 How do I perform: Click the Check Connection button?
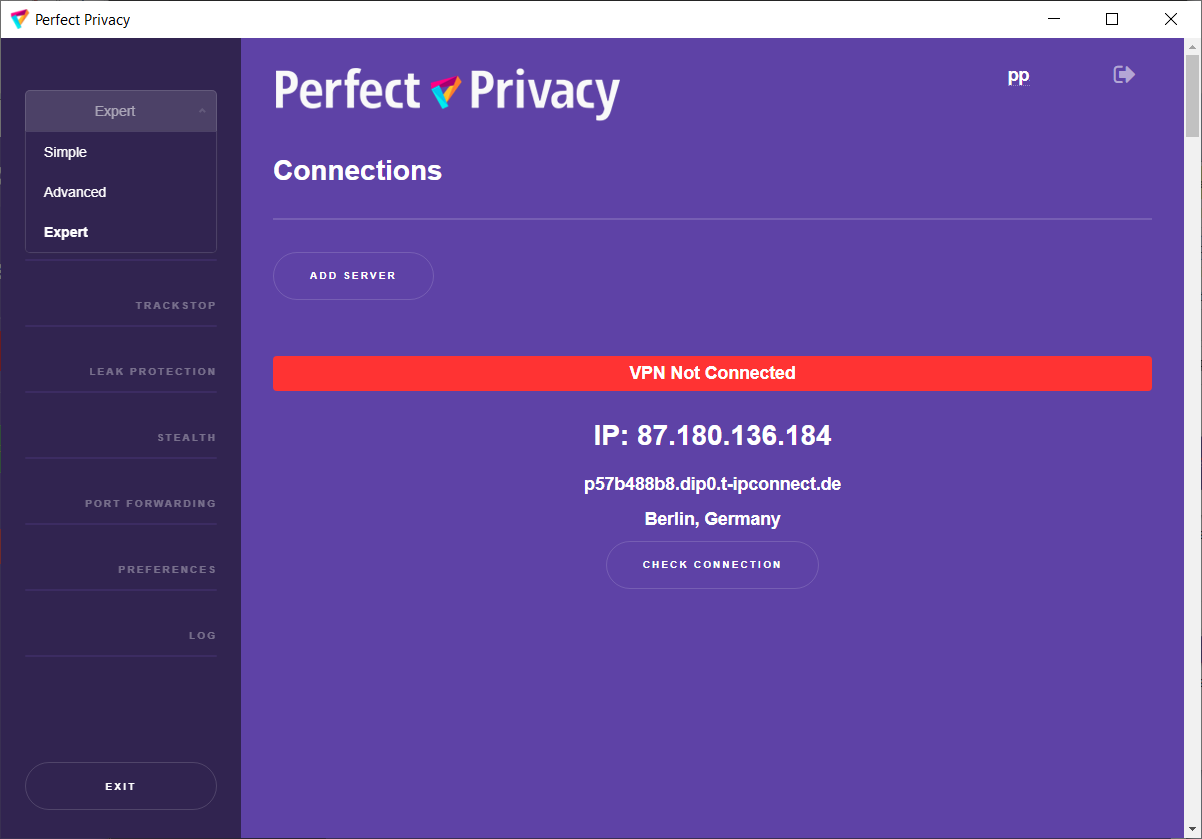click(x=712, y=565)
